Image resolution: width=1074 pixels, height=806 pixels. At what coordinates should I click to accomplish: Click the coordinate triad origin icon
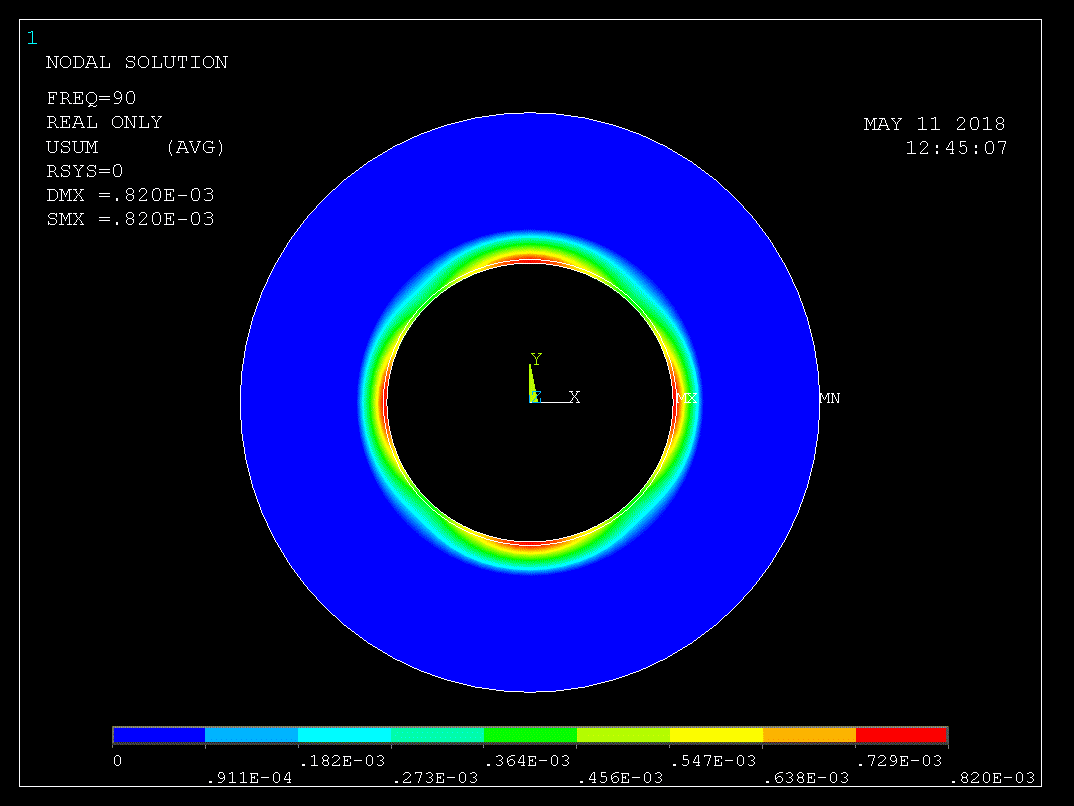(535, 397)
